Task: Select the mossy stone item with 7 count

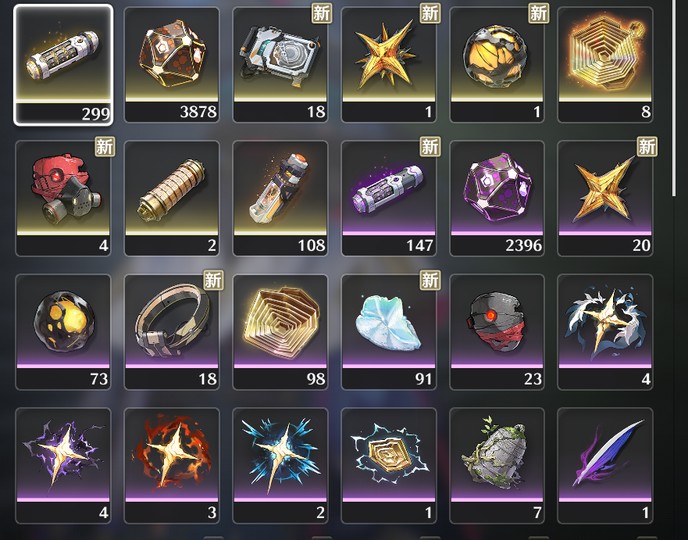Action: (497, 466)
